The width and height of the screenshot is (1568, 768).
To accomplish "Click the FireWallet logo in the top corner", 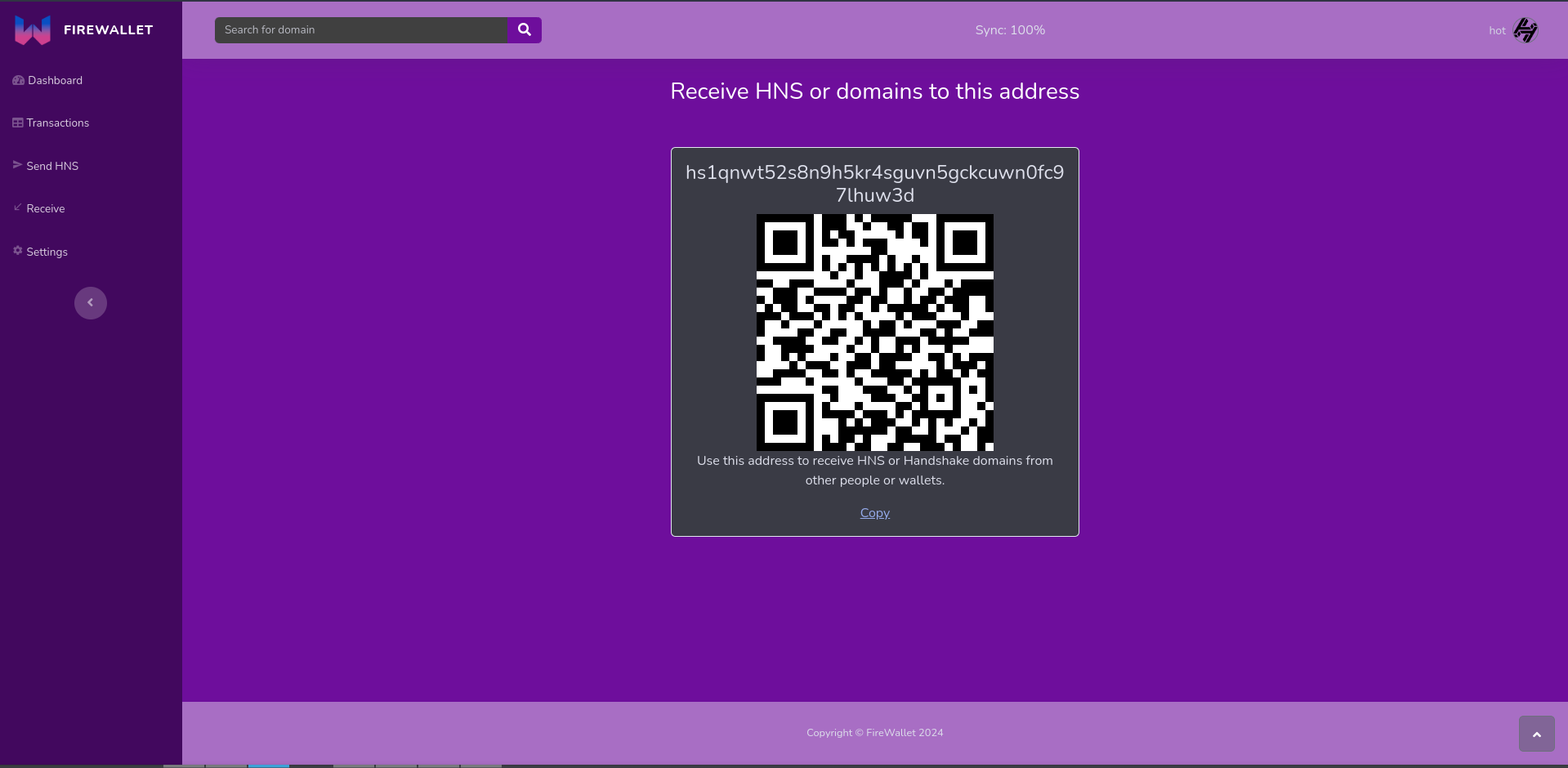I will click(31, 29).
